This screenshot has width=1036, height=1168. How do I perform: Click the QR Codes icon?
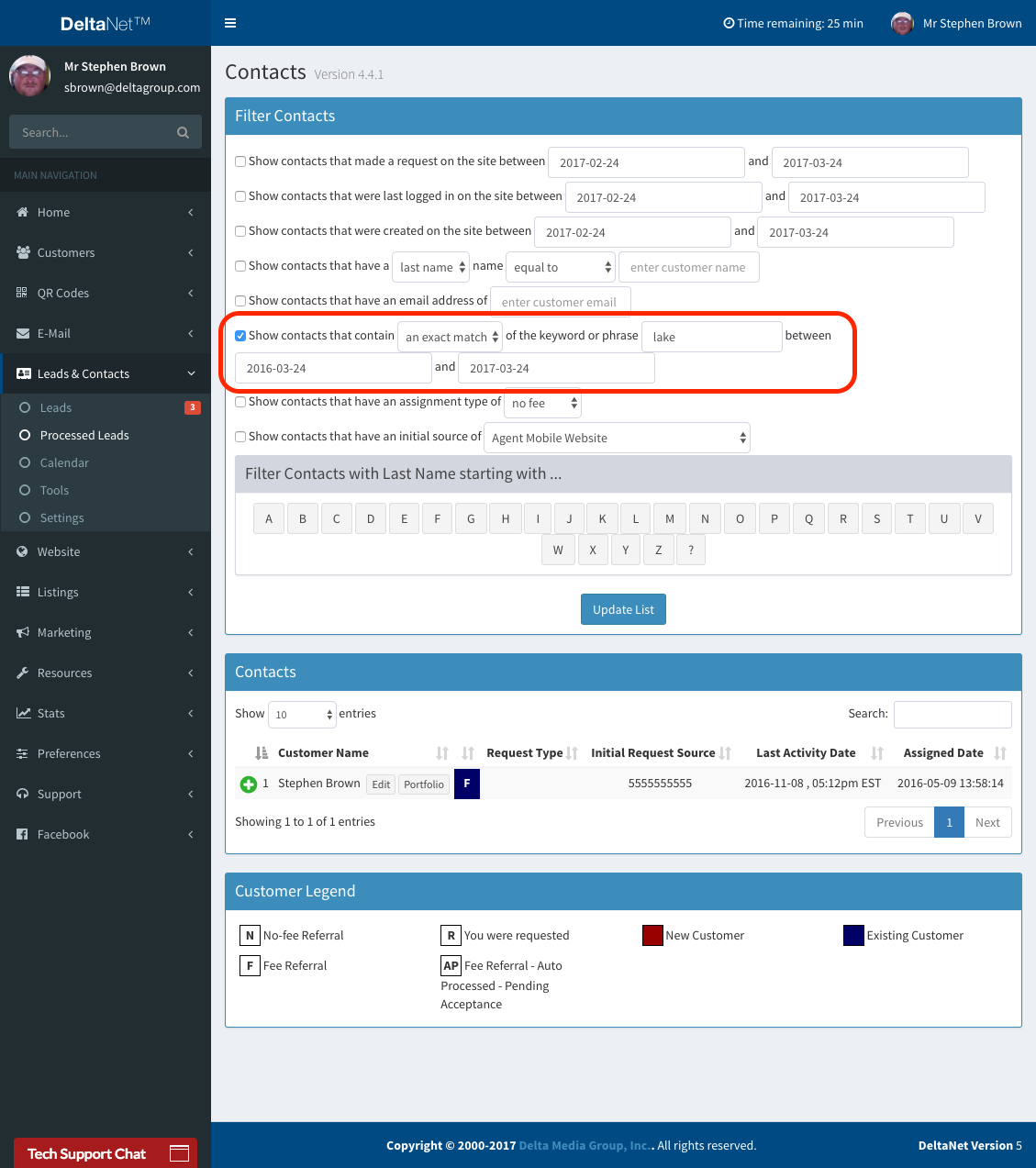(x=22, y=293)
